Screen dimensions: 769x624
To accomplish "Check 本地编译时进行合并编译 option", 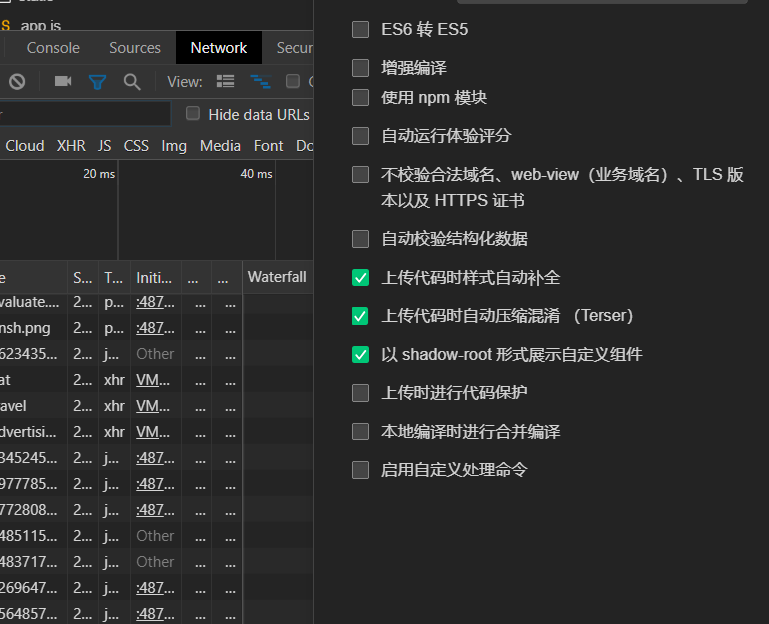I will tap(360, 431).
